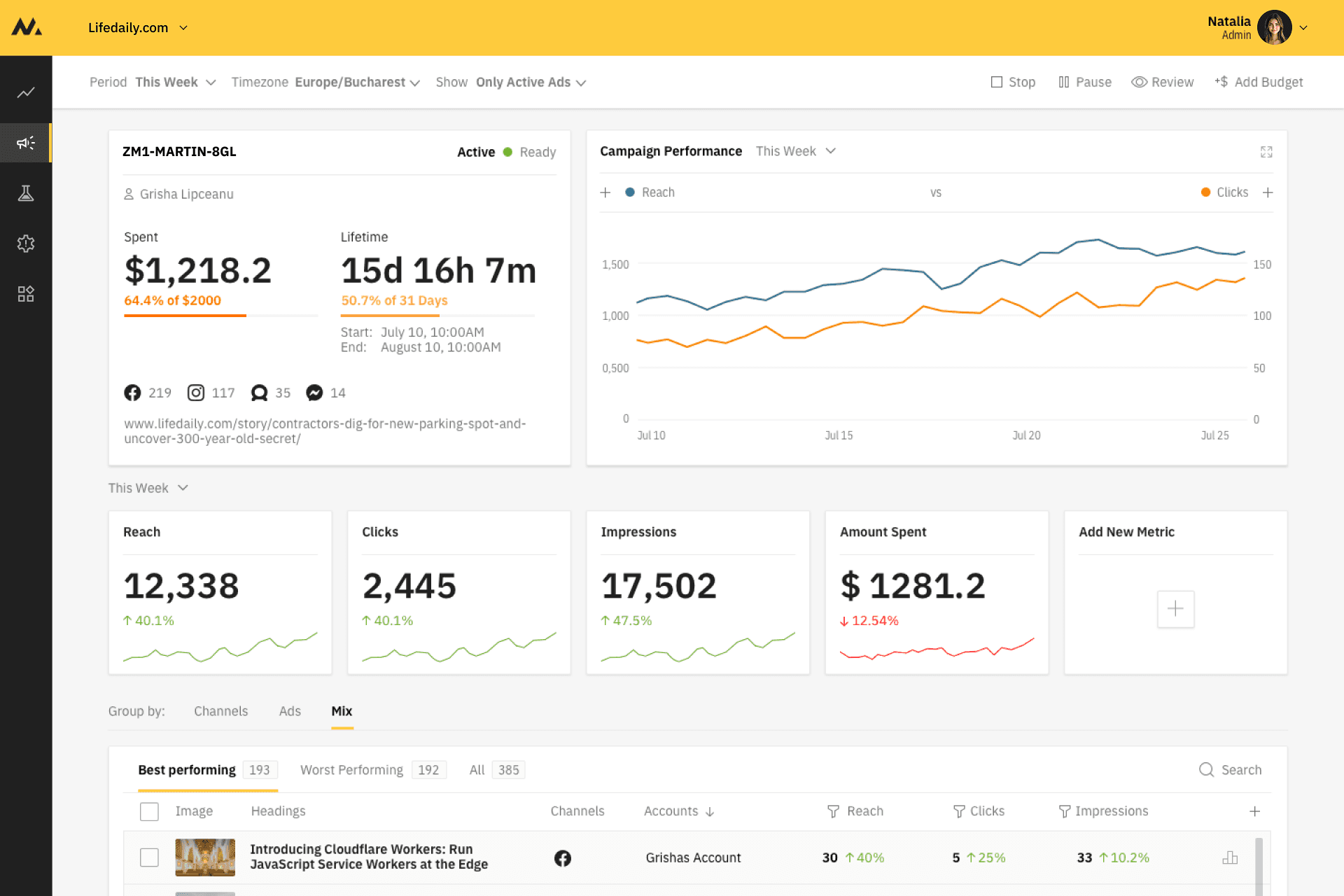Click the chart icon in Cloudflare row
Viewport: 1344px width, 896px height.
(1230, 857)
